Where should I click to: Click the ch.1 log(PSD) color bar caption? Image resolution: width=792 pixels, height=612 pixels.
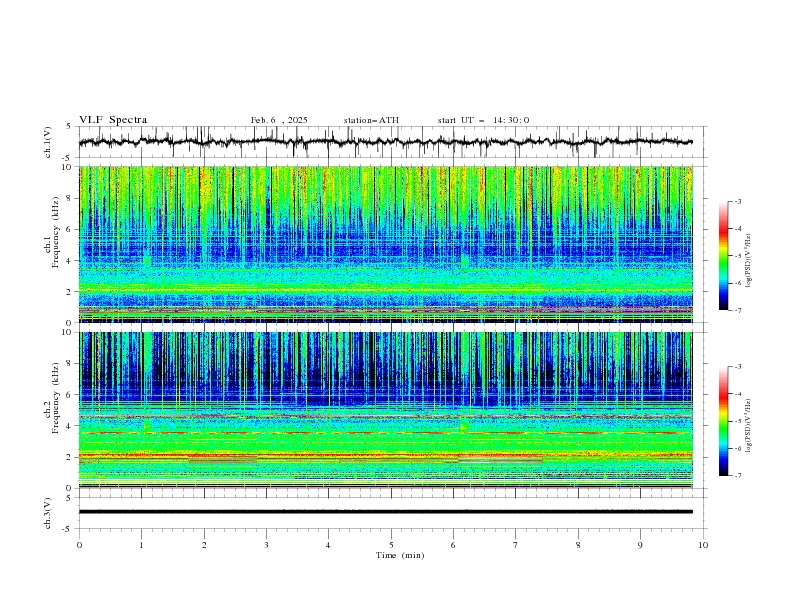pos(749,261)
